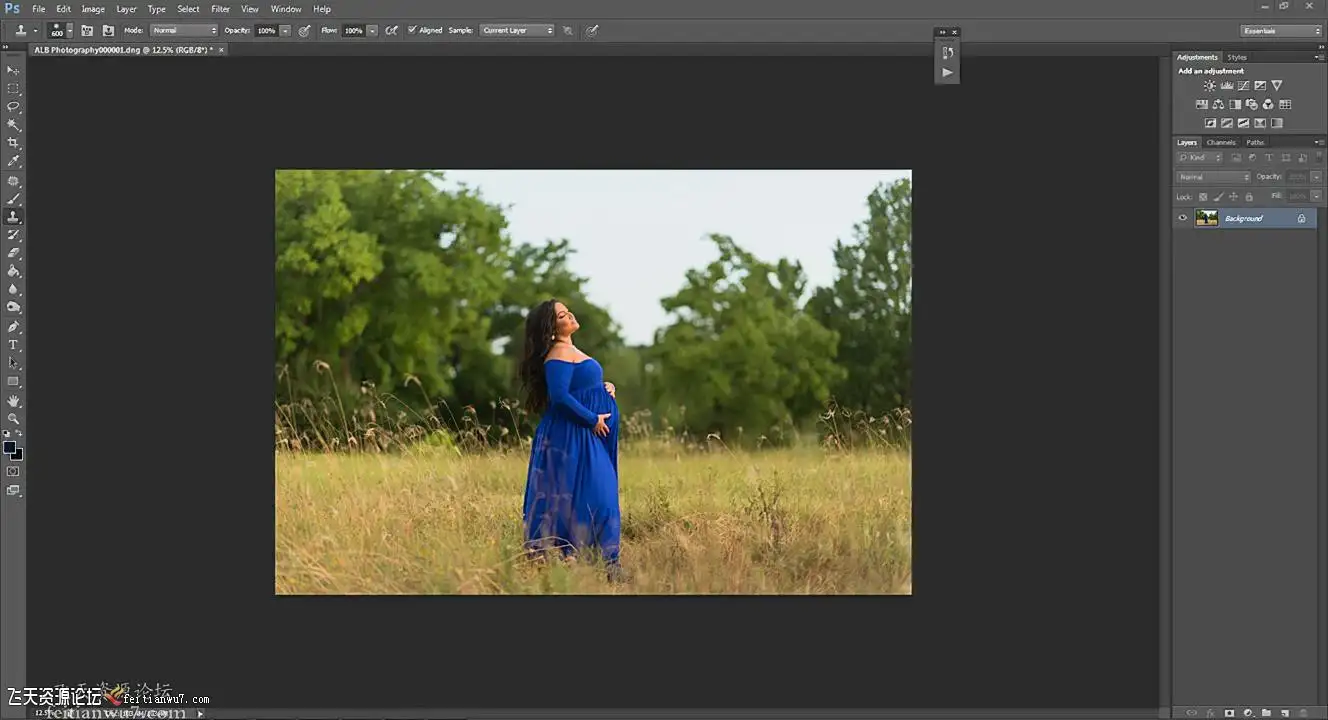Viewport: 1328px width, 720px height.
Task: Toggle lock position
Action: 1233,197
